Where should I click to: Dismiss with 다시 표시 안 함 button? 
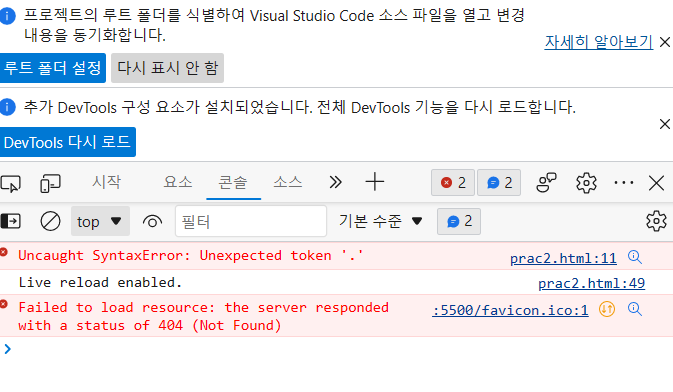point(167,68)
